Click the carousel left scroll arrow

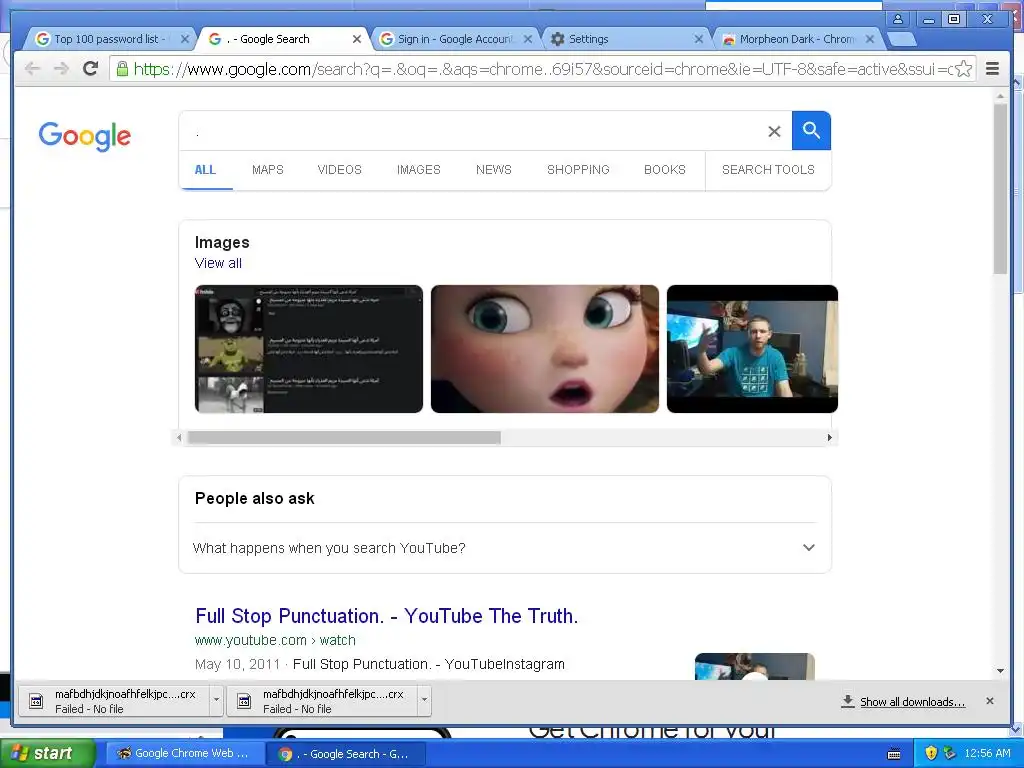click(179, 438)
